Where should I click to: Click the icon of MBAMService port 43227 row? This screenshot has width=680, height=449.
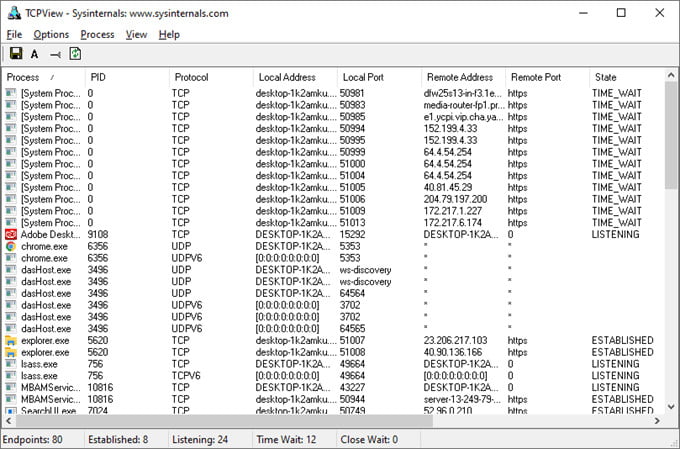click(x=11, y=387)
